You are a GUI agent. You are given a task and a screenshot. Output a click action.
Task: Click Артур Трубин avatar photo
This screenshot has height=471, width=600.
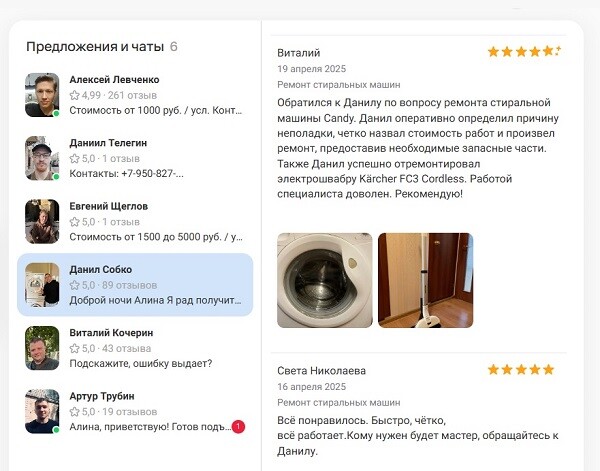coord(42,411)
